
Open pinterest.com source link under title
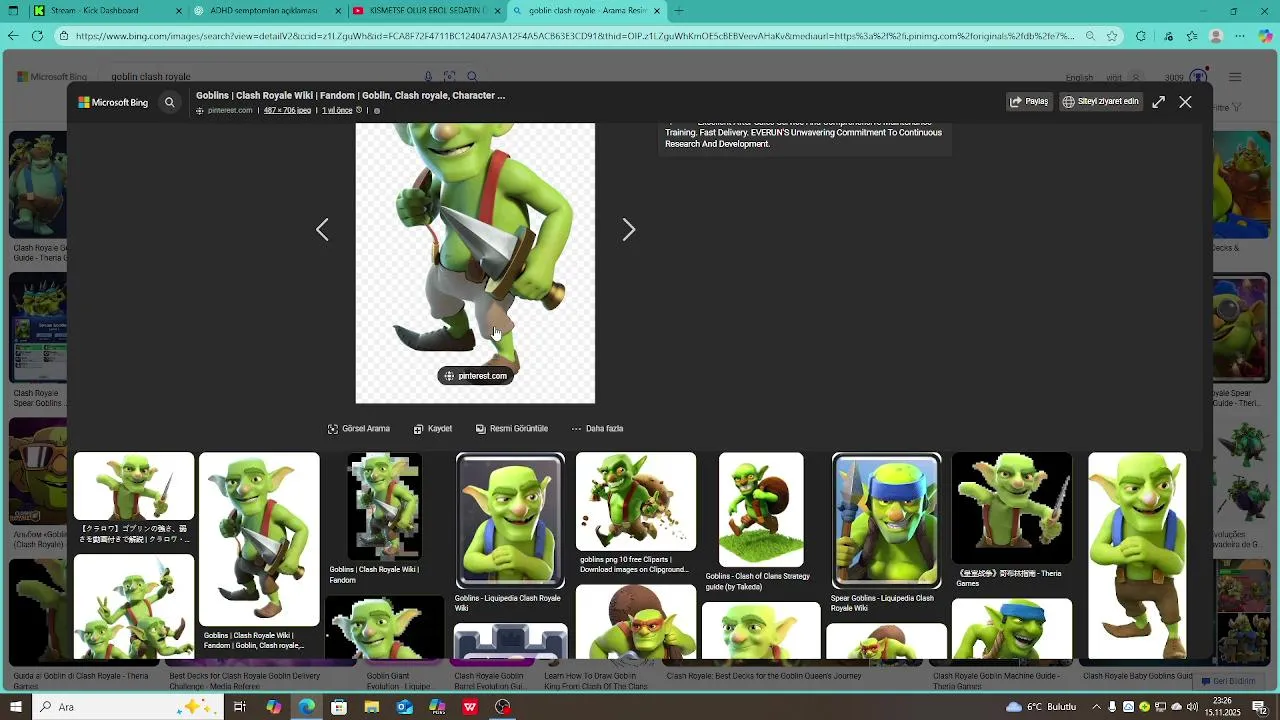[x=230, y=110]
